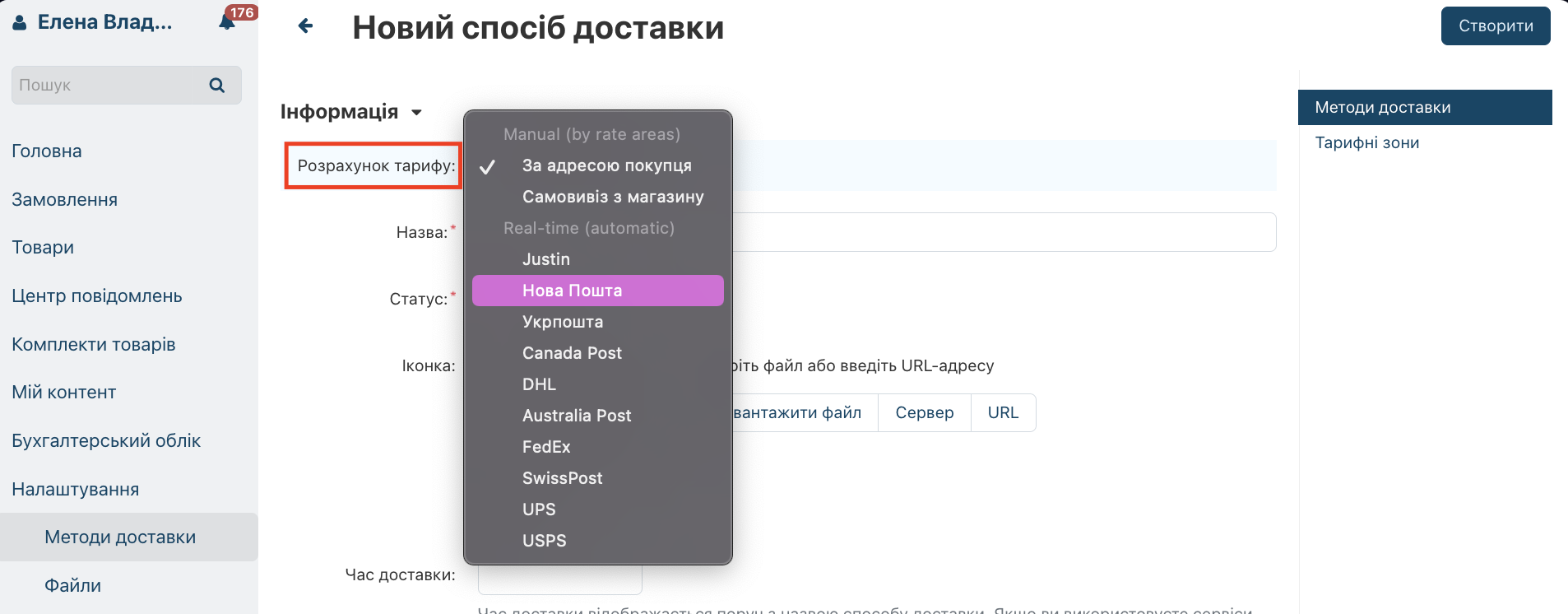Viewport: 1568px width, 614px height.
Task: Select FedEx in the list
Action: (546, 447)
